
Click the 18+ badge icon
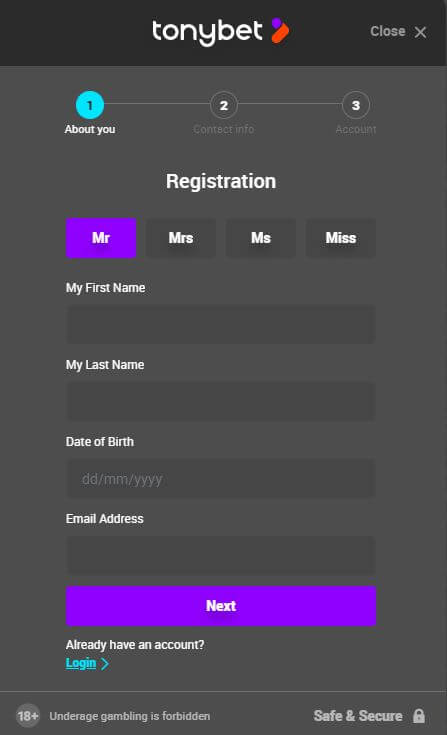pyautogui.click(x=28, y=716)
